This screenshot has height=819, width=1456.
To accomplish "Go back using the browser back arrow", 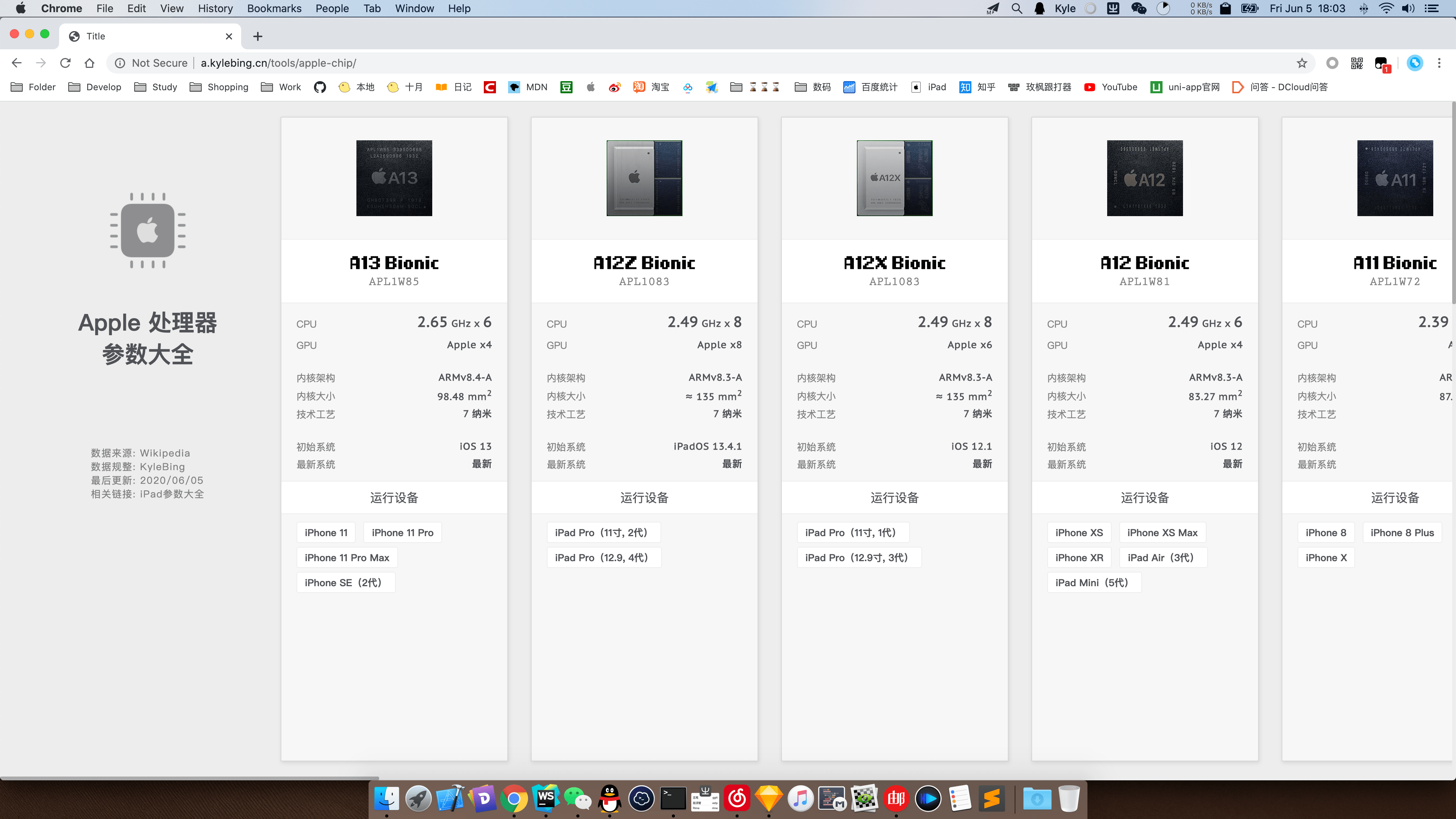I will (16, 63).
